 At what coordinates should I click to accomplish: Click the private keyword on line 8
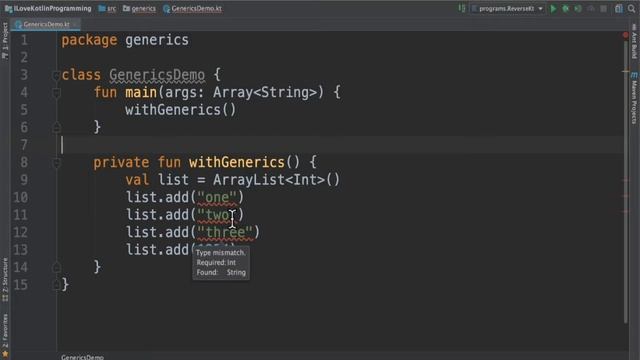tap(121, 162)
